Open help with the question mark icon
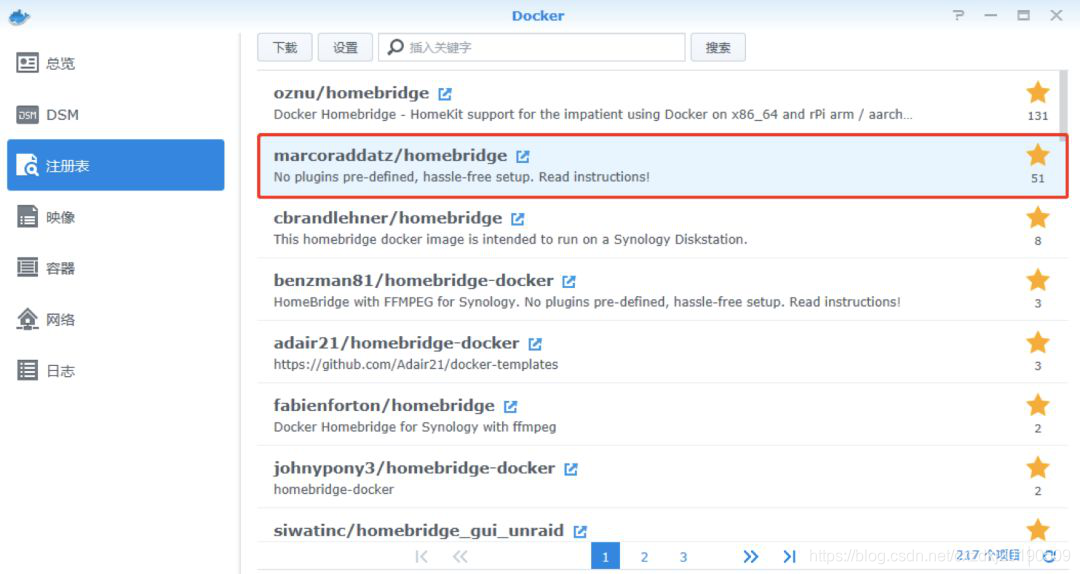1080x574 pixels. [958, 15]
